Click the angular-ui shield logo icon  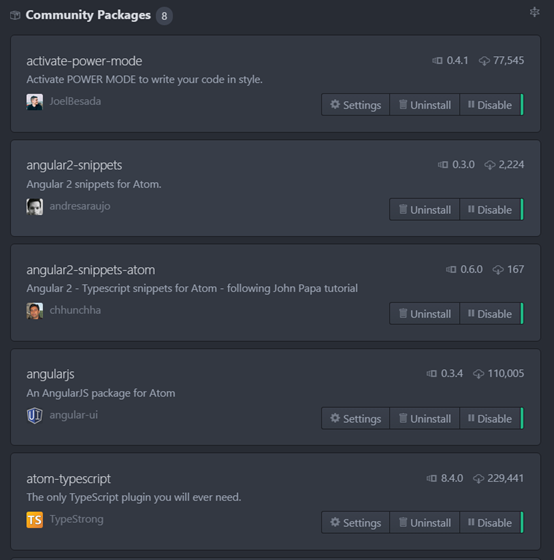tap(35, 416)
